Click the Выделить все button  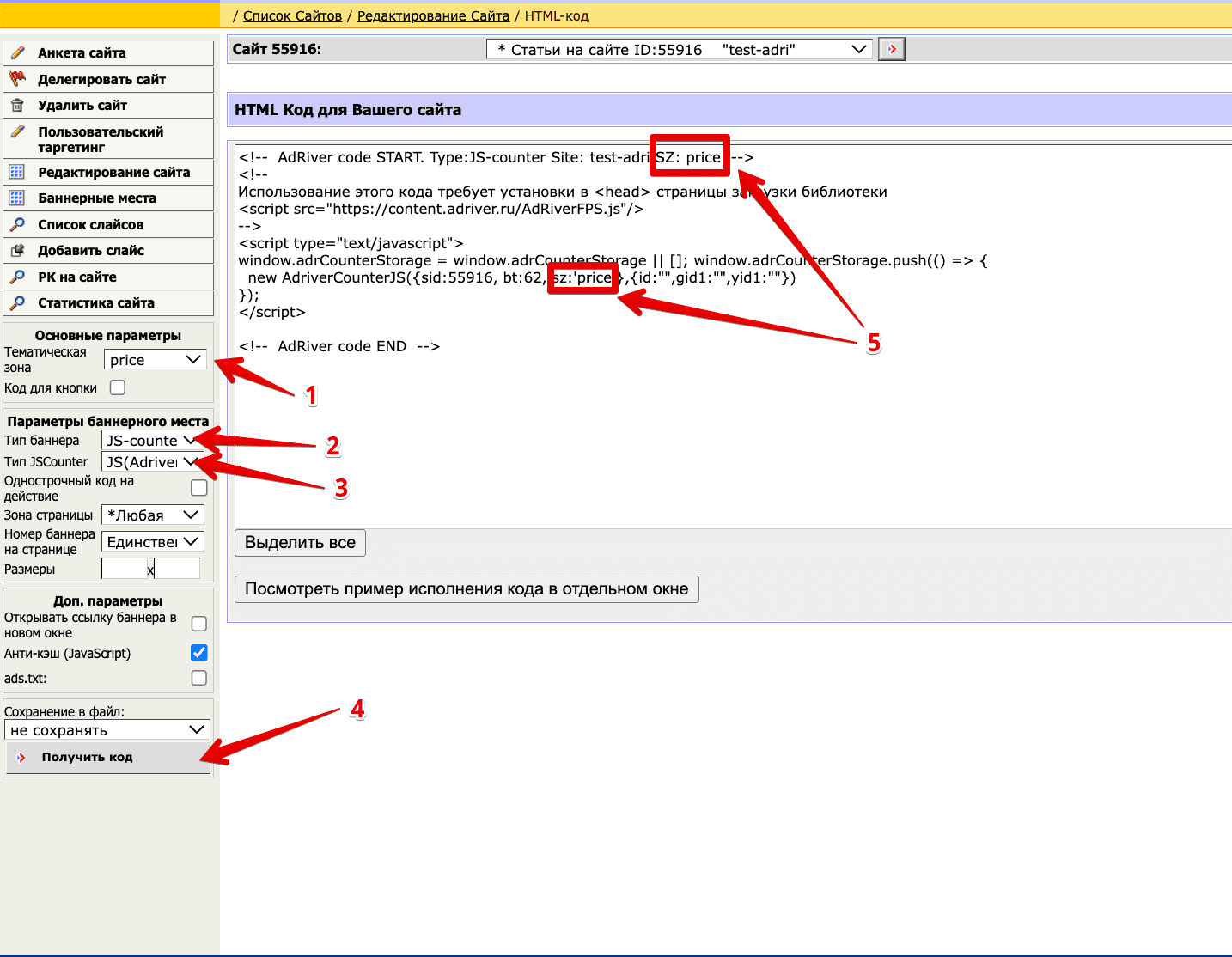[x=300, y=543]
